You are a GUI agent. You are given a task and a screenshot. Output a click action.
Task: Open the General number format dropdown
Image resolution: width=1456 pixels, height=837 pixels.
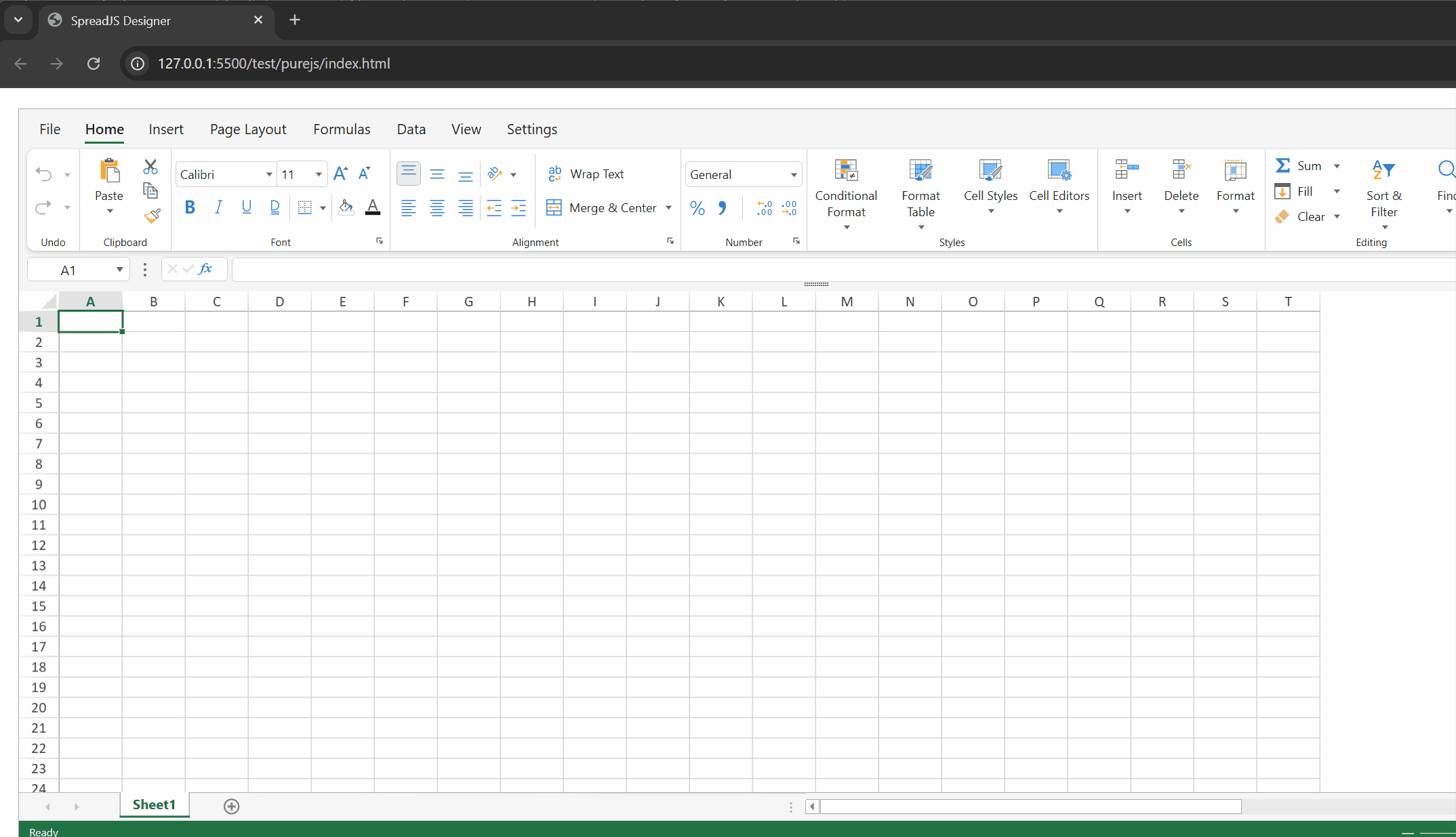pyautogui.click(x=793, y=175)
